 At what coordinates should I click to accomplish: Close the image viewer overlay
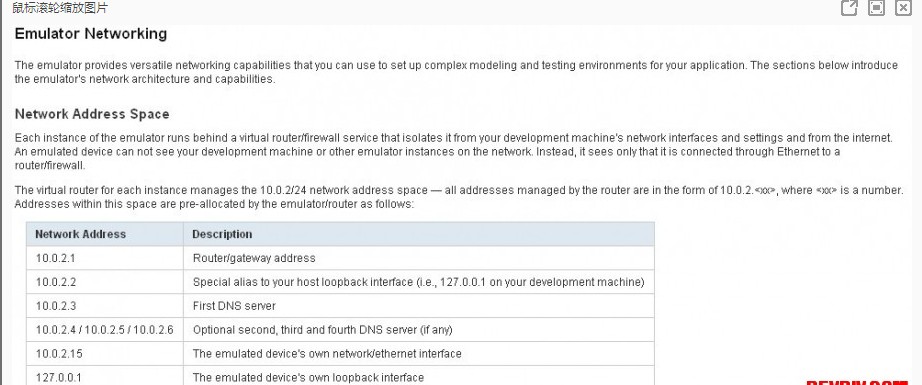tap(903, 8)
